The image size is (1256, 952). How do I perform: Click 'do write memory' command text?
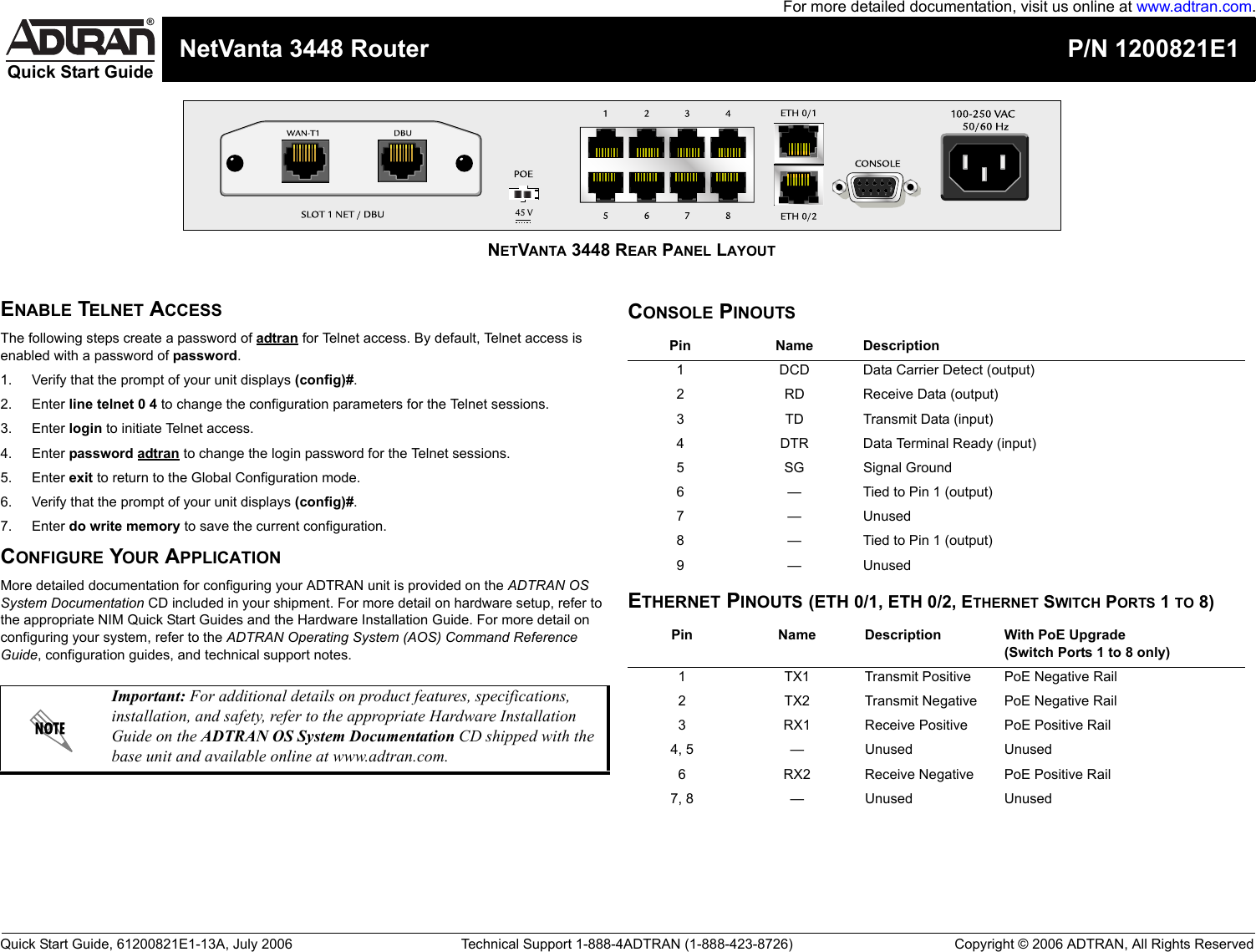pyautogui.click(x=125, y=526)
